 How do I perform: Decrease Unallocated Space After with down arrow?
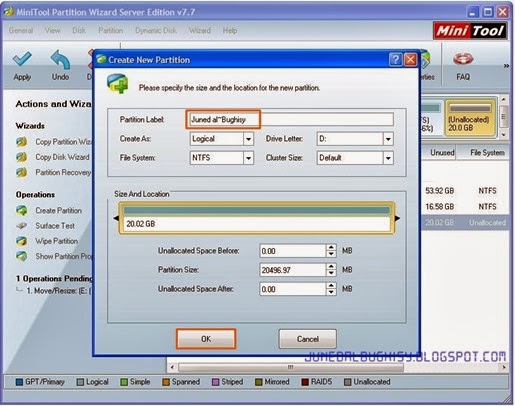pyautogui.click(x=331, y=292)
